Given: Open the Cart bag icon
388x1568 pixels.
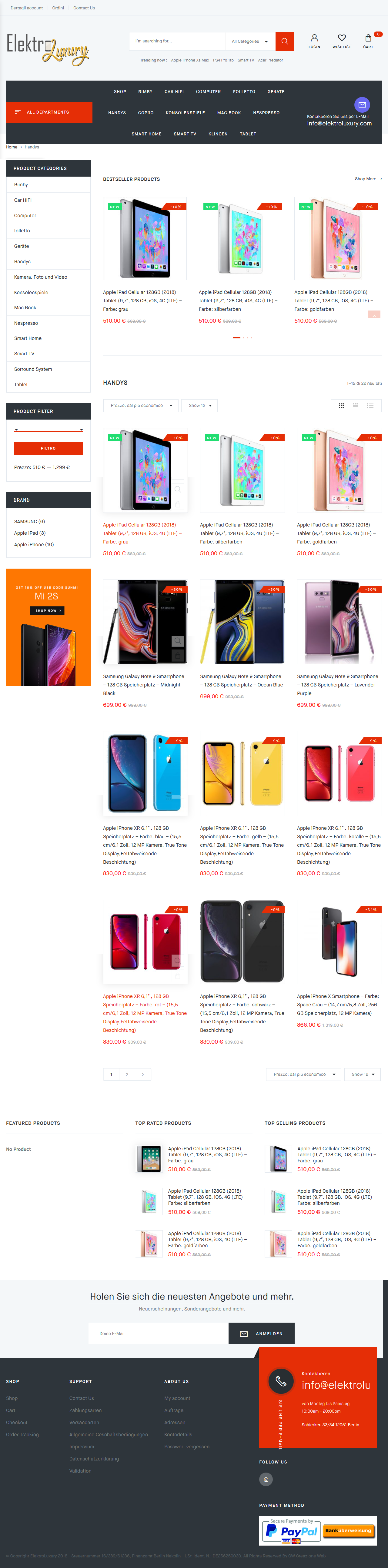Looking at the screenshot, I should (369, 38).
